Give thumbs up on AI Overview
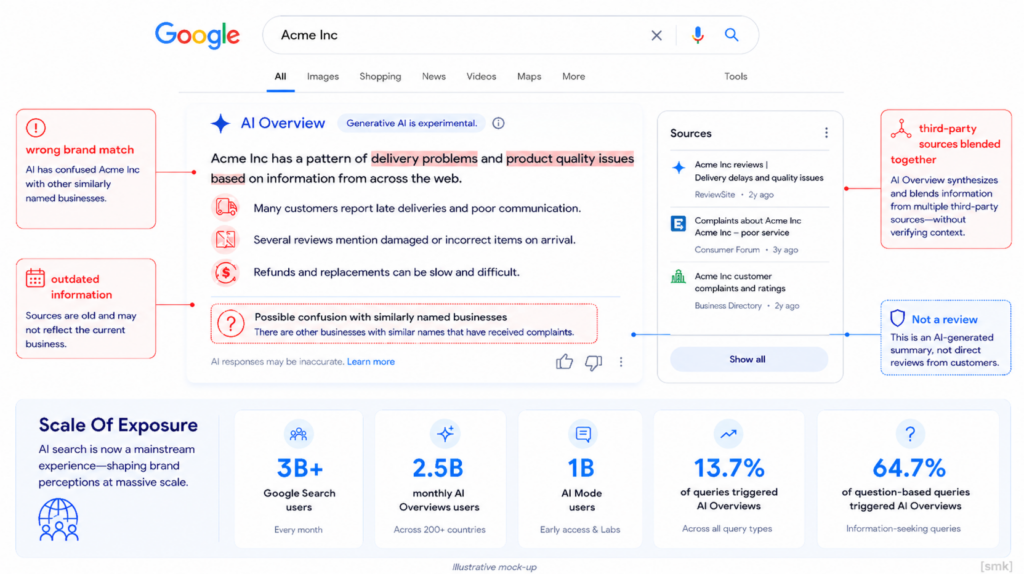 click(564, 361)
